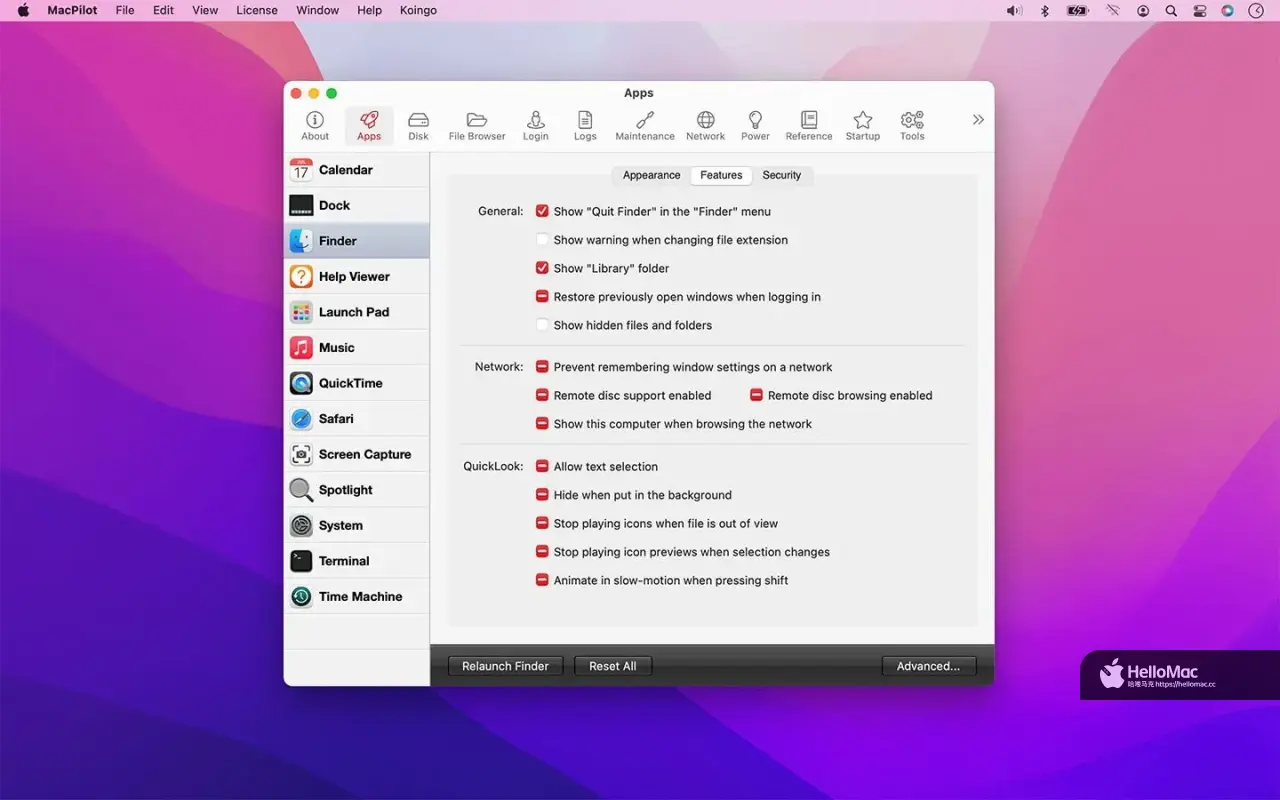Image resolution: width=1280 pixels, height=800 pixels.
Task: Expand the toolbar overflow chevron
Action: 978,120
